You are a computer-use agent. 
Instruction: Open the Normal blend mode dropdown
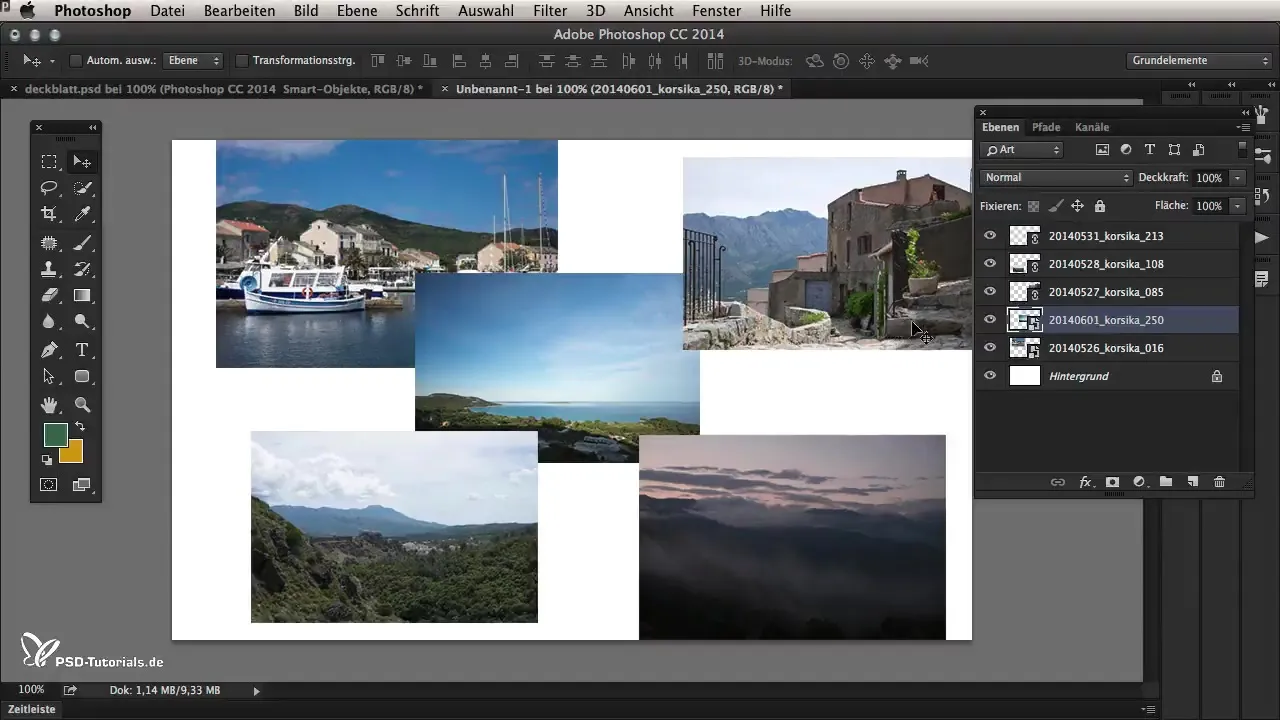click(1056, 177)
